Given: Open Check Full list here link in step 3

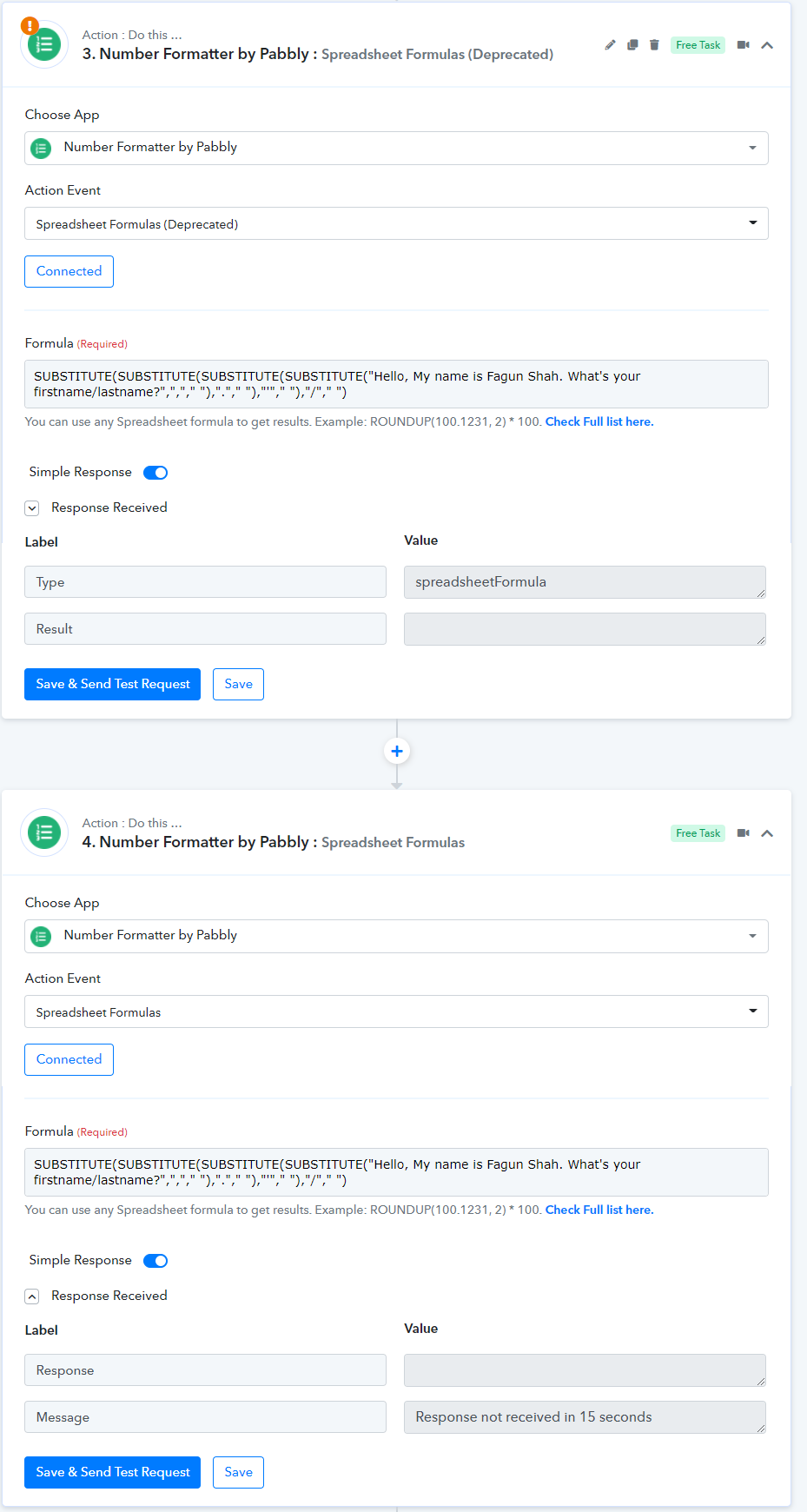Looking at the screenshot, I should coord(599,421).
